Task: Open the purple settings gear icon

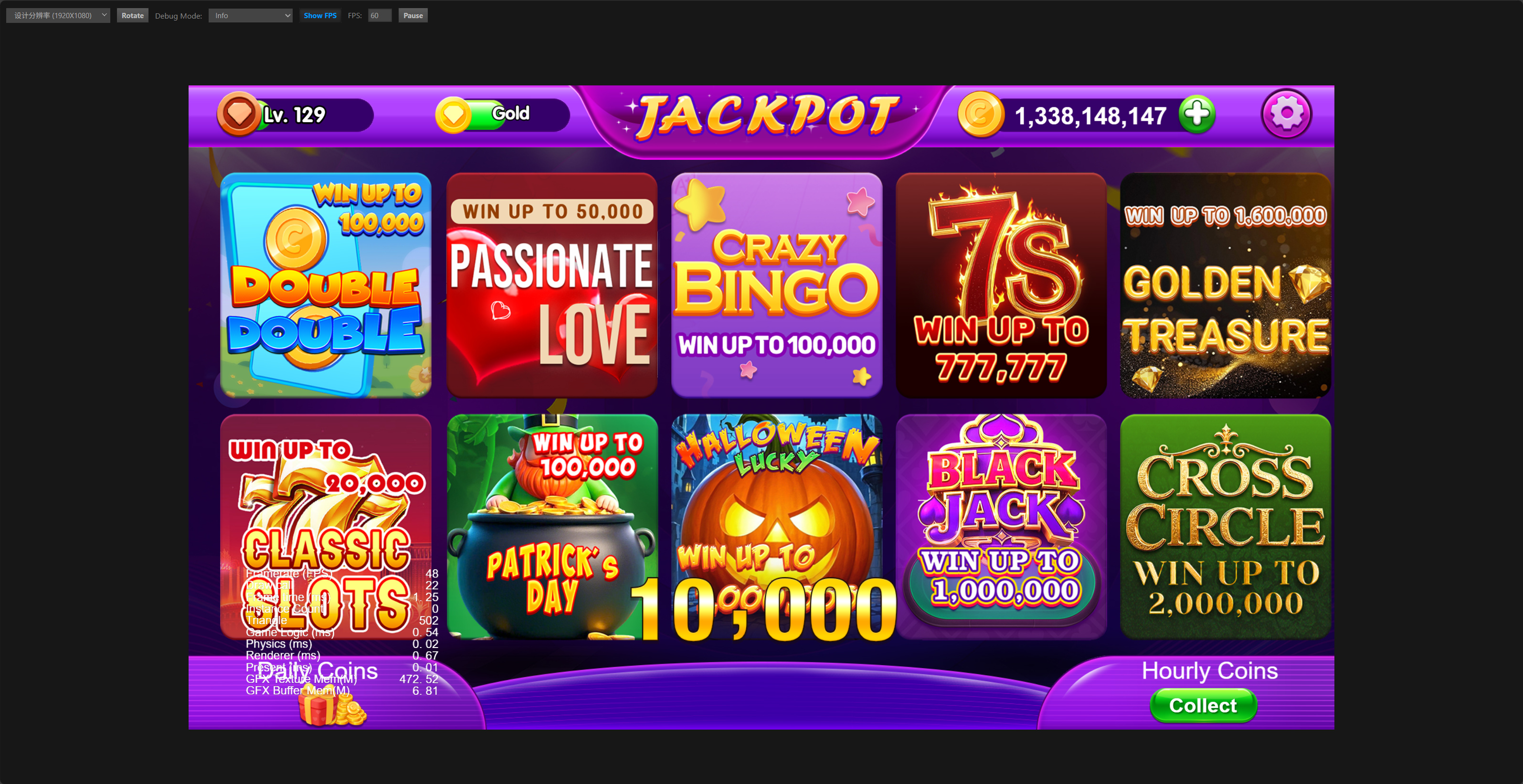Action: (1286, 114)
